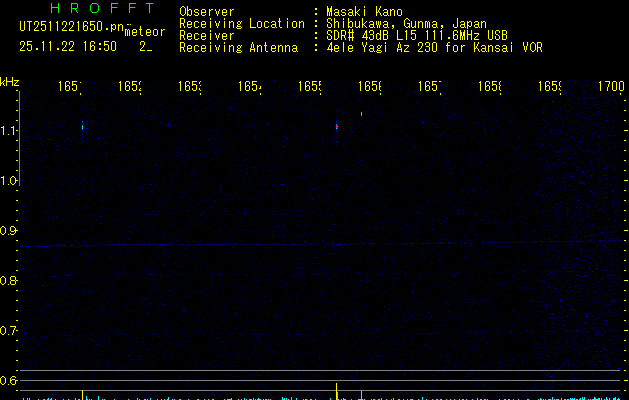
Task: Select the 1.1 kHz frequency tick
Action: 10,131
